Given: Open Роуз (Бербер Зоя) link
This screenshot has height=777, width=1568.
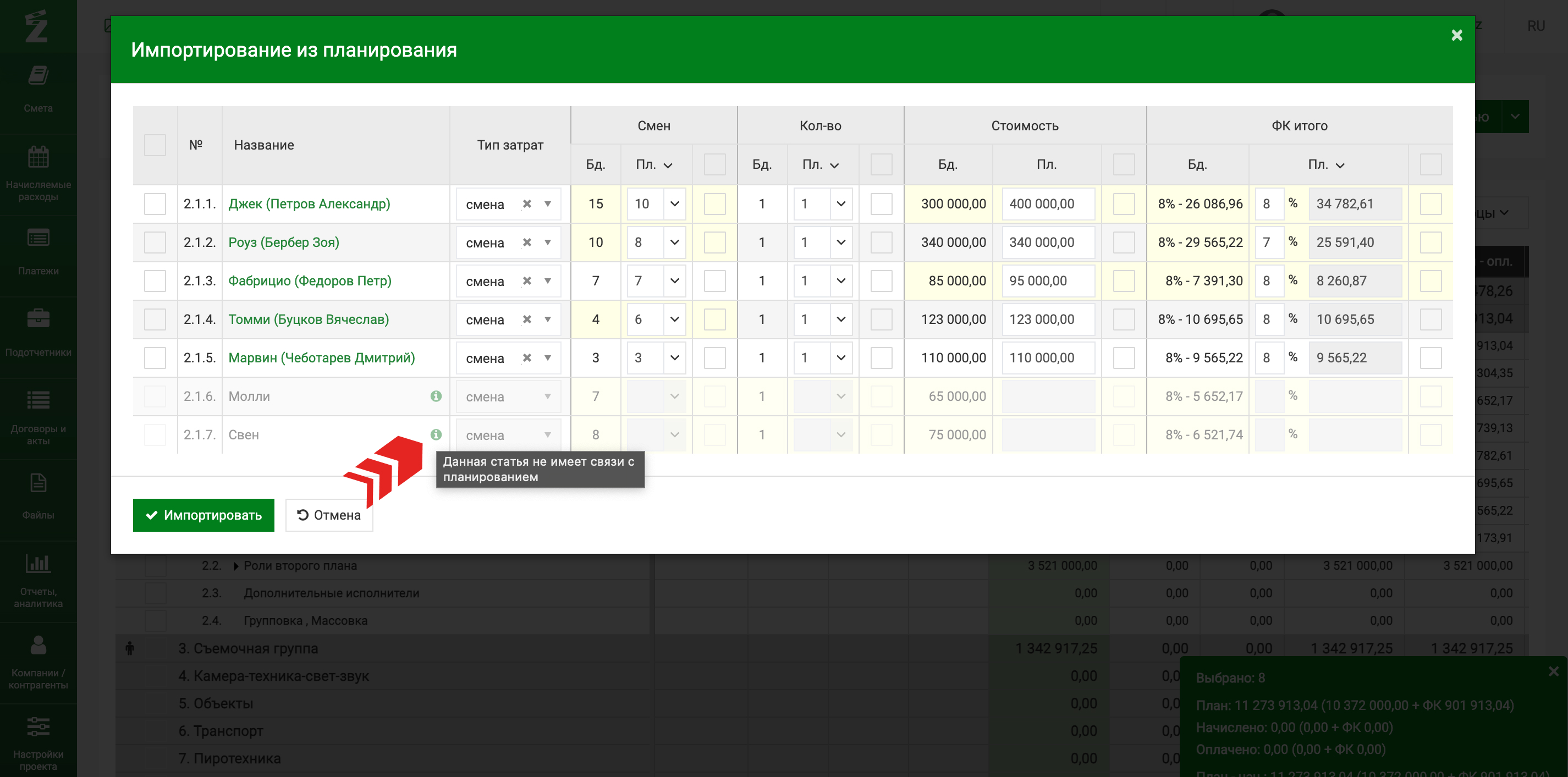Looking at the screenshot, I should coord(284,242).
